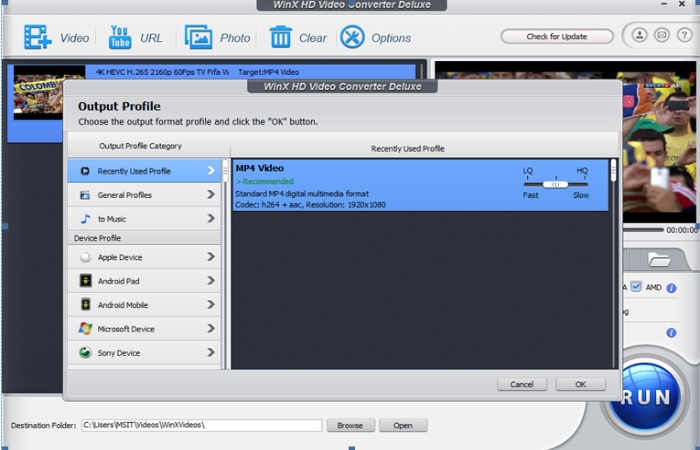Open the output folder icon tab

659,259
